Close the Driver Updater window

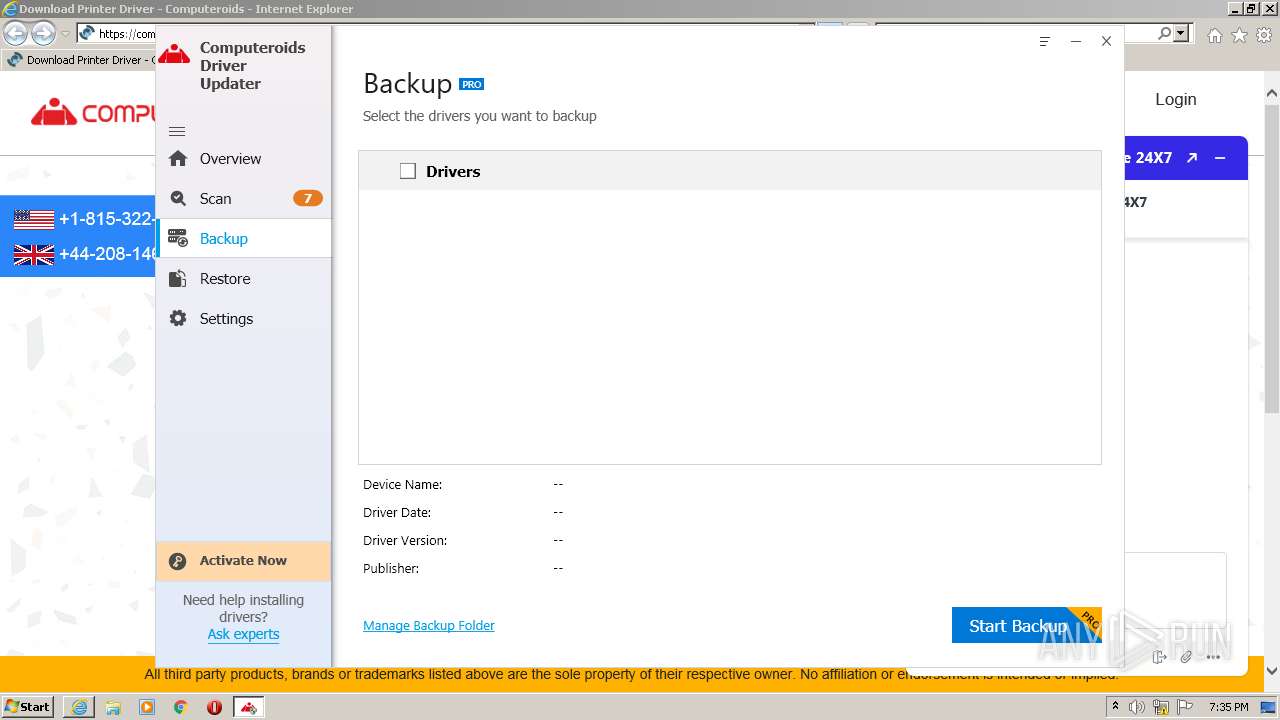coord(1106,41)
